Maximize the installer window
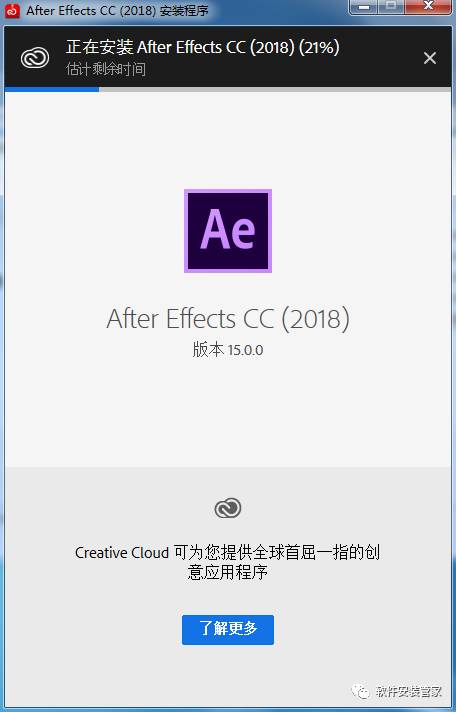 (391, 6)
